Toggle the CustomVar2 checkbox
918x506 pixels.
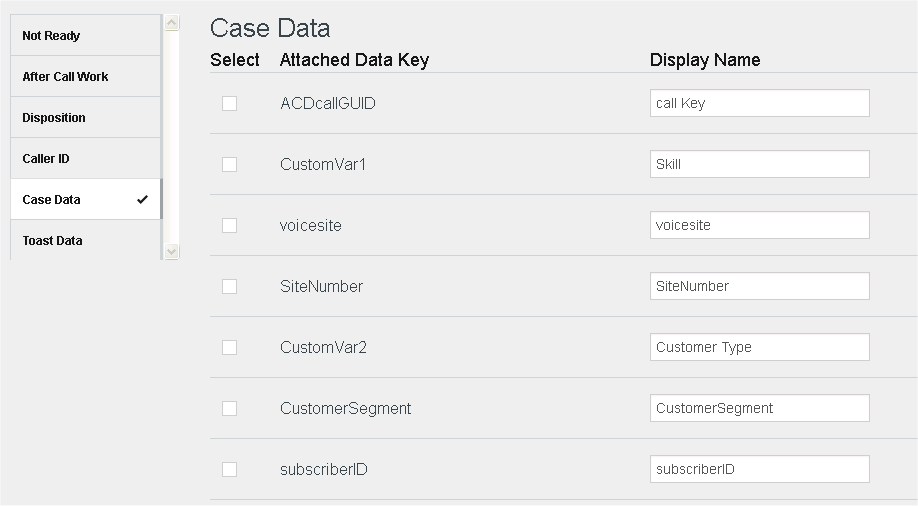click(x=229, y=347)
